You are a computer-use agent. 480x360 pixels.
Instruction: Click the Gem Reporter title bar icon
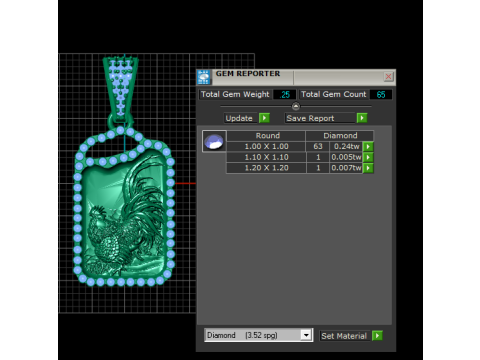click(204, 77)
